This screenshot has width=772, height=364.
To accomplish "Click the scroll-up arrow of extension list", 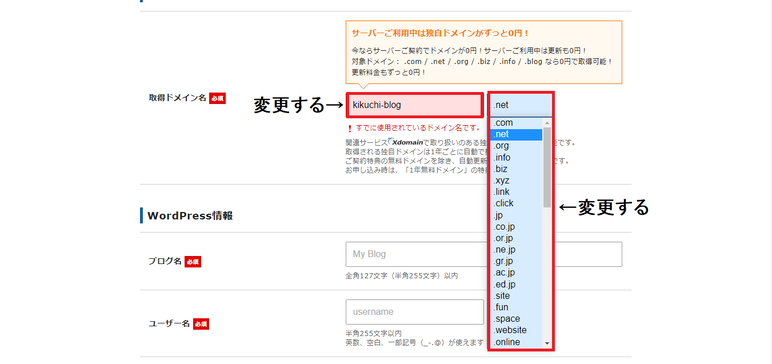I will [x=547, y=122].
